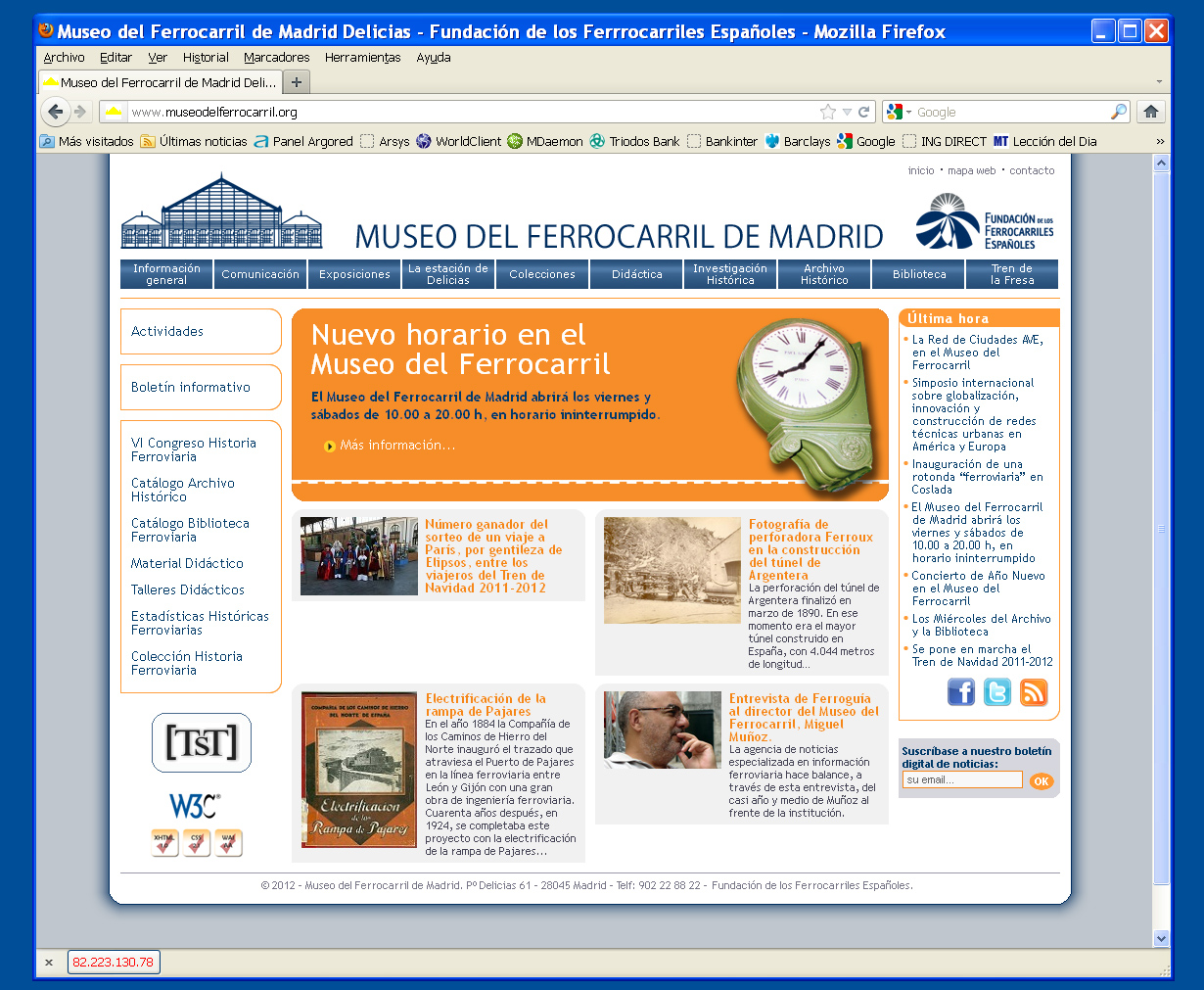Viewport: 1204px width, 990px height.
Task: Open the Editar menu
Action: point(116,58)
